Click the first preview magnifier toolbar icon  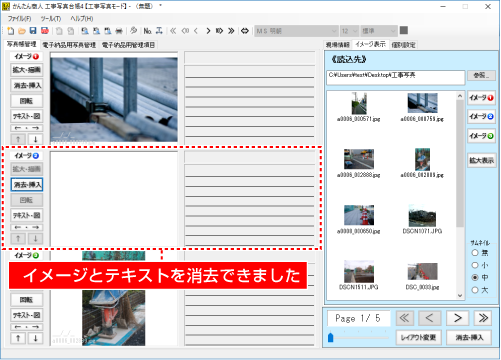[x=85, y=31]
